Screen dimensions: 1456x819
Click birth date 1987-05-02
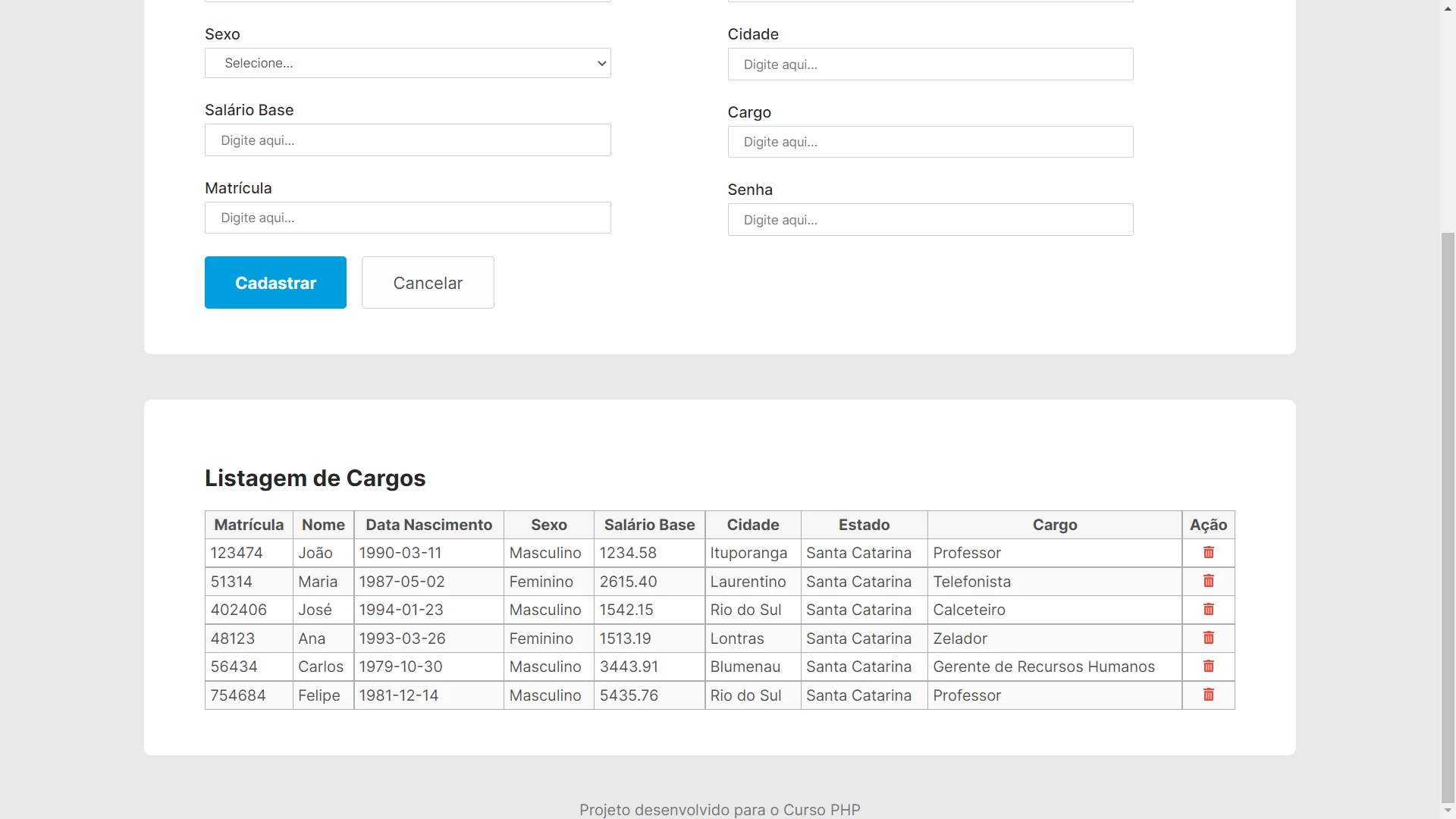click(x=428, y=582)
